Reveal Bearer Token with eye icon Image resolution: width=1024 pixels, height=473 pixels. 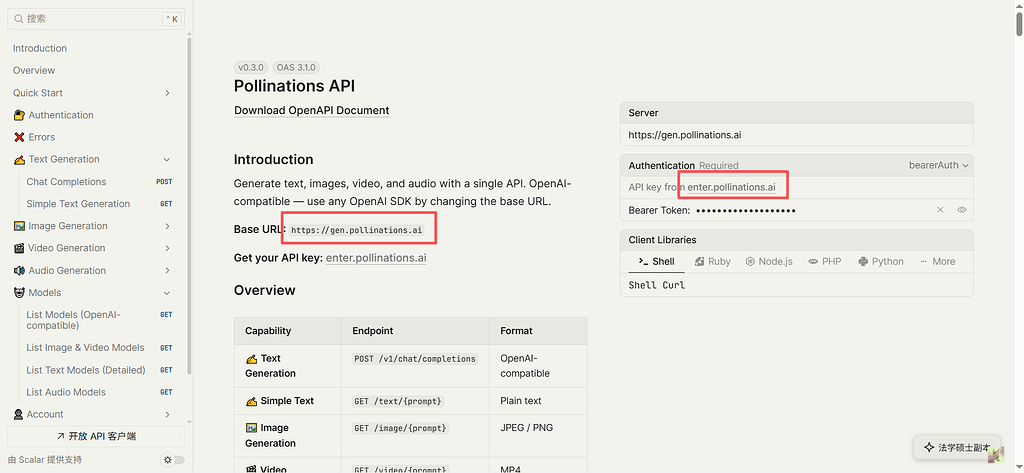coord(961,210)
